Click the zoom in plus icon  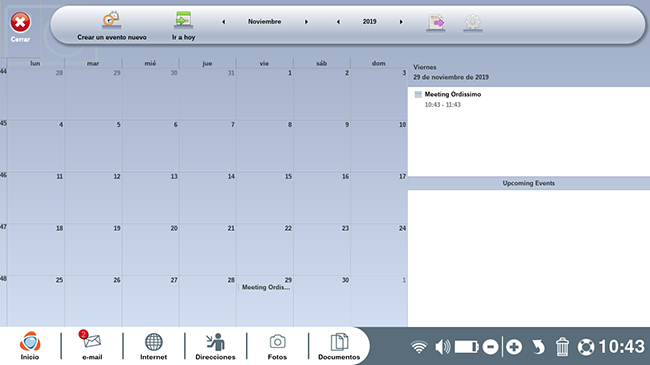(x=514, y=347)
